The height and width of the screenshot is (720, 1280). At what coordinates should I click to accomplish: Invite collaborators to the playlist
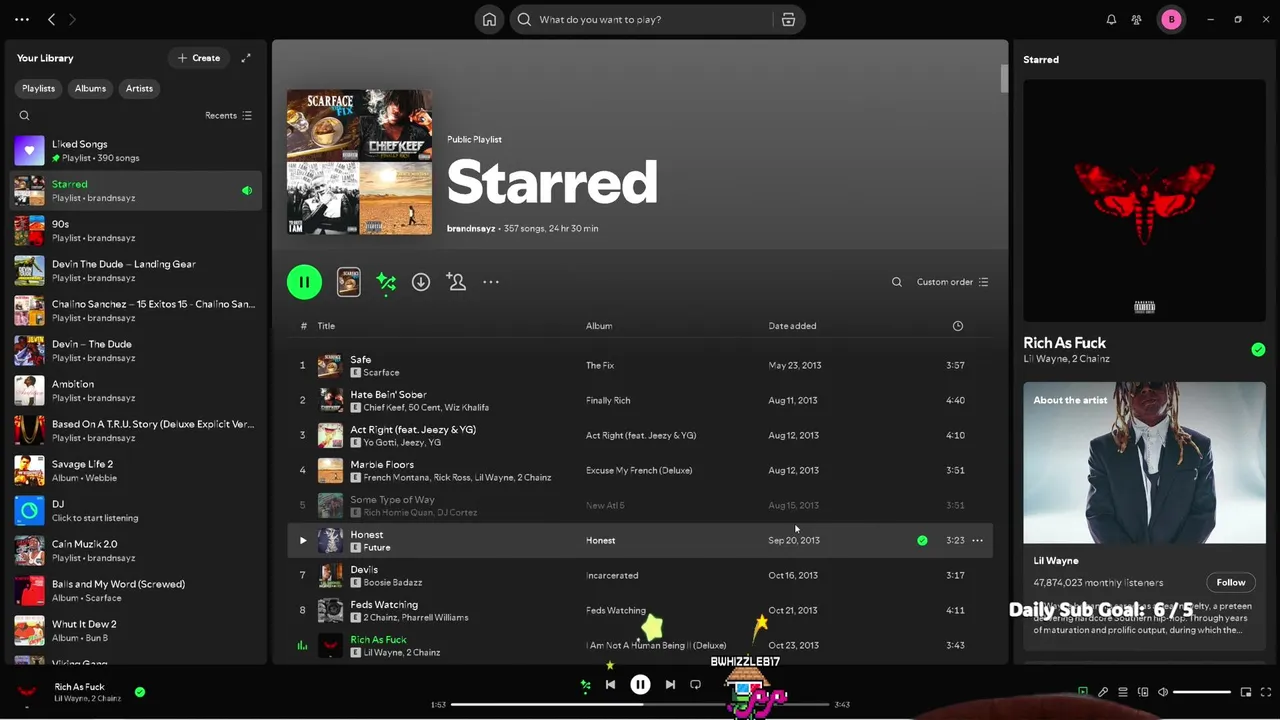[x=456, y=282]
